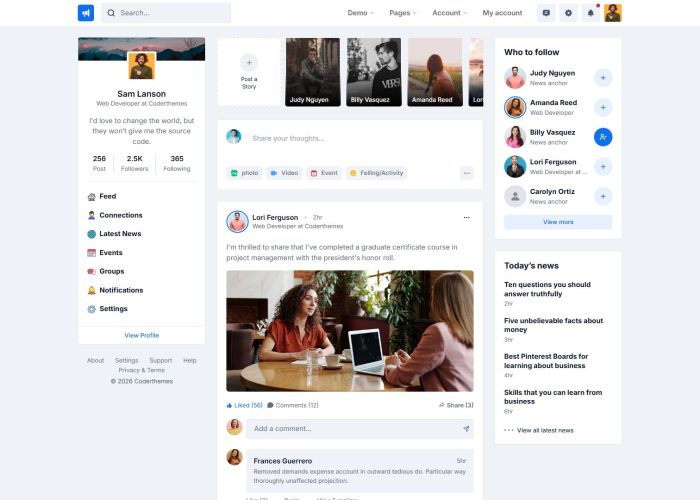Open the more options button in post composer
This screenshot has height=500, width=700.
coord(467,173)
